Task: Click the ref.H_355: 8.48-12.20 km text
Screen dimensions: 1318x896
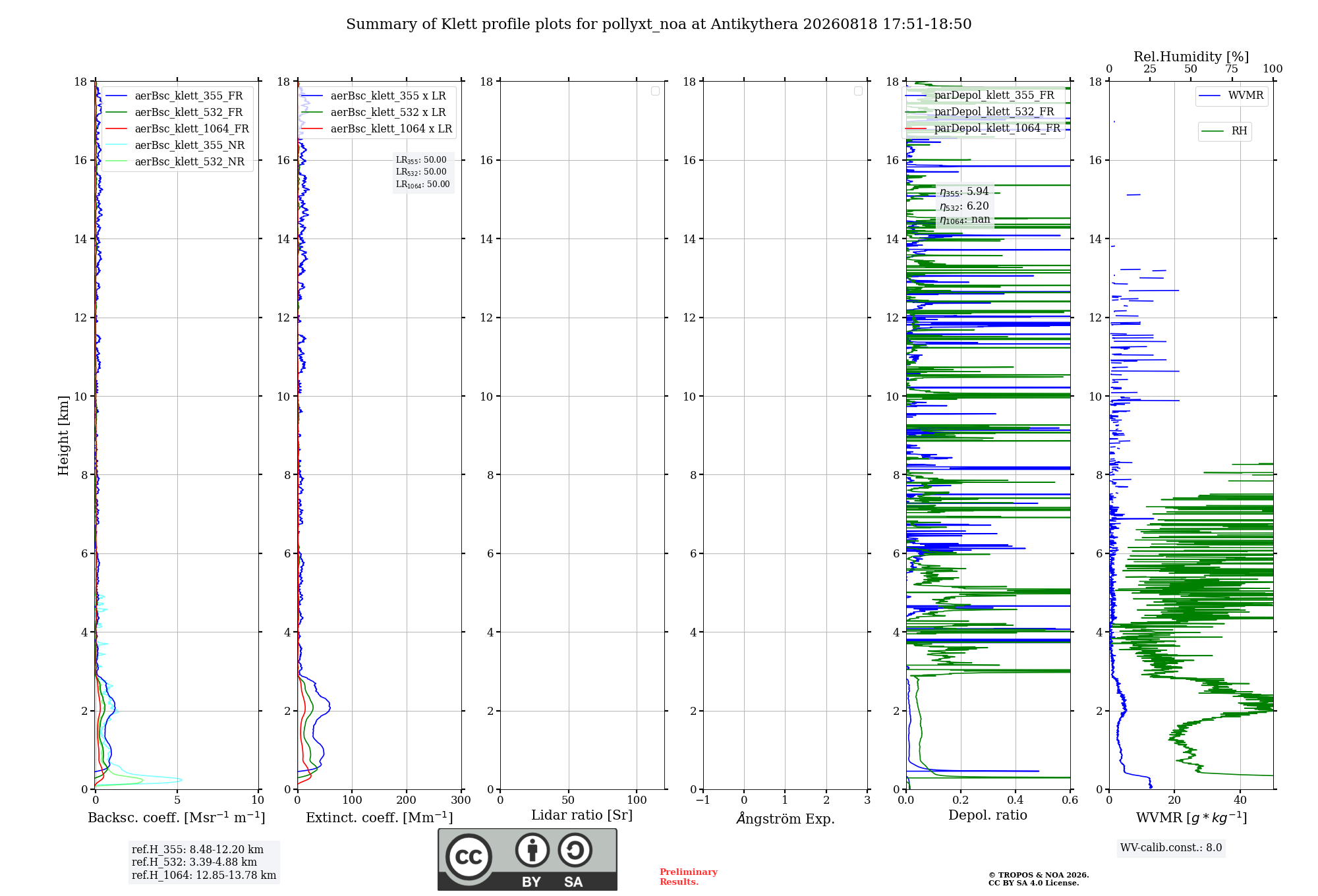Action: coord(198,850)
